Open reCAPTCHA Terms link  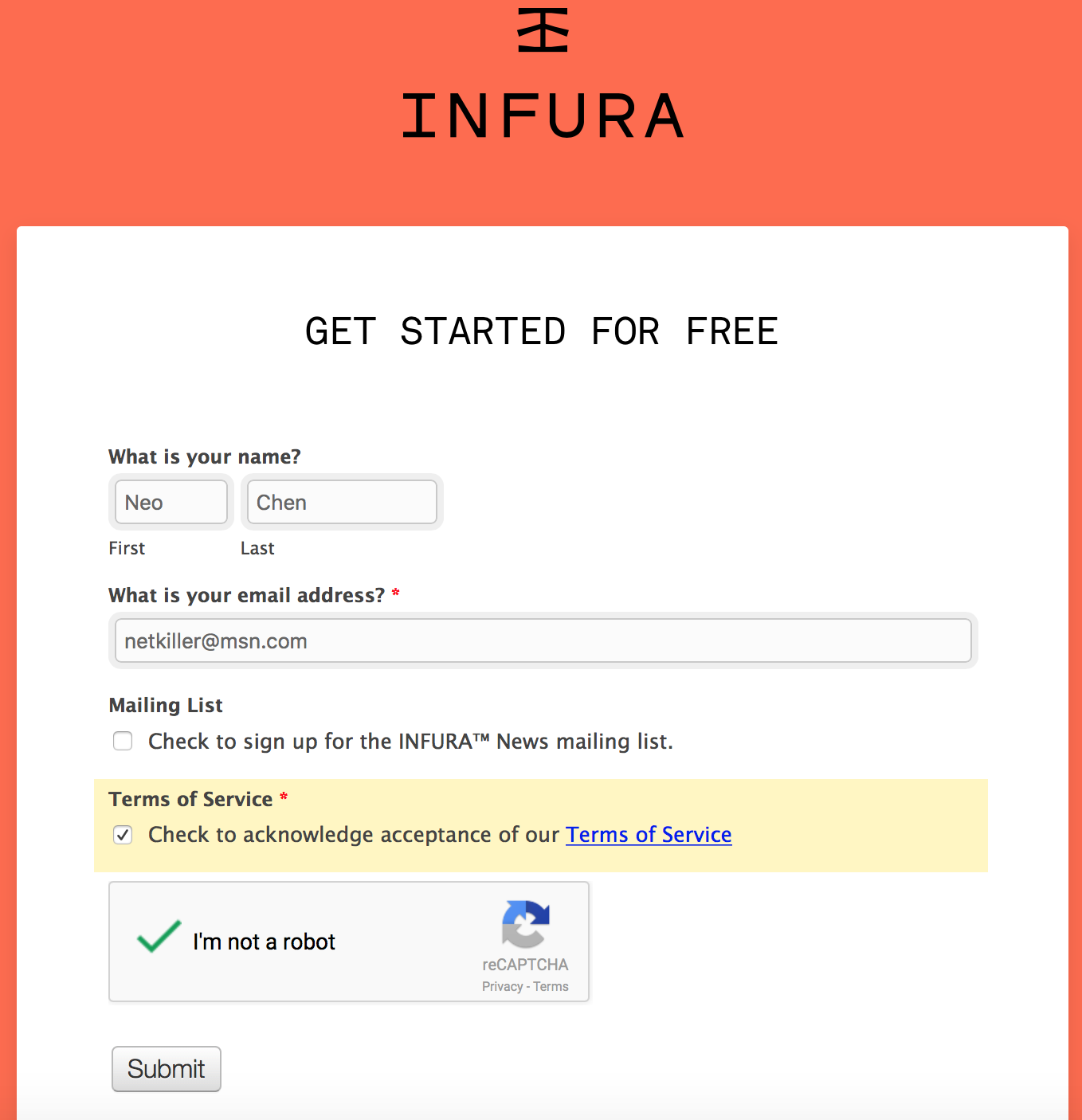(551, 986)
